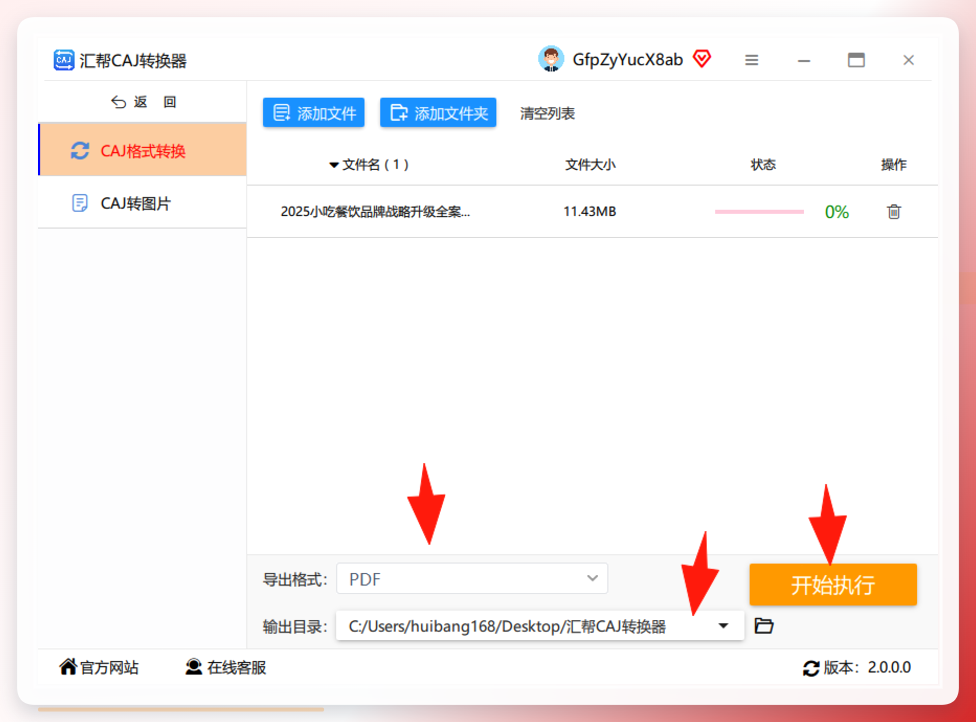Click the 11.43MB file size cell
Image resolution: width=976 pixels, height=722 pixels.
tap(589, 212)
